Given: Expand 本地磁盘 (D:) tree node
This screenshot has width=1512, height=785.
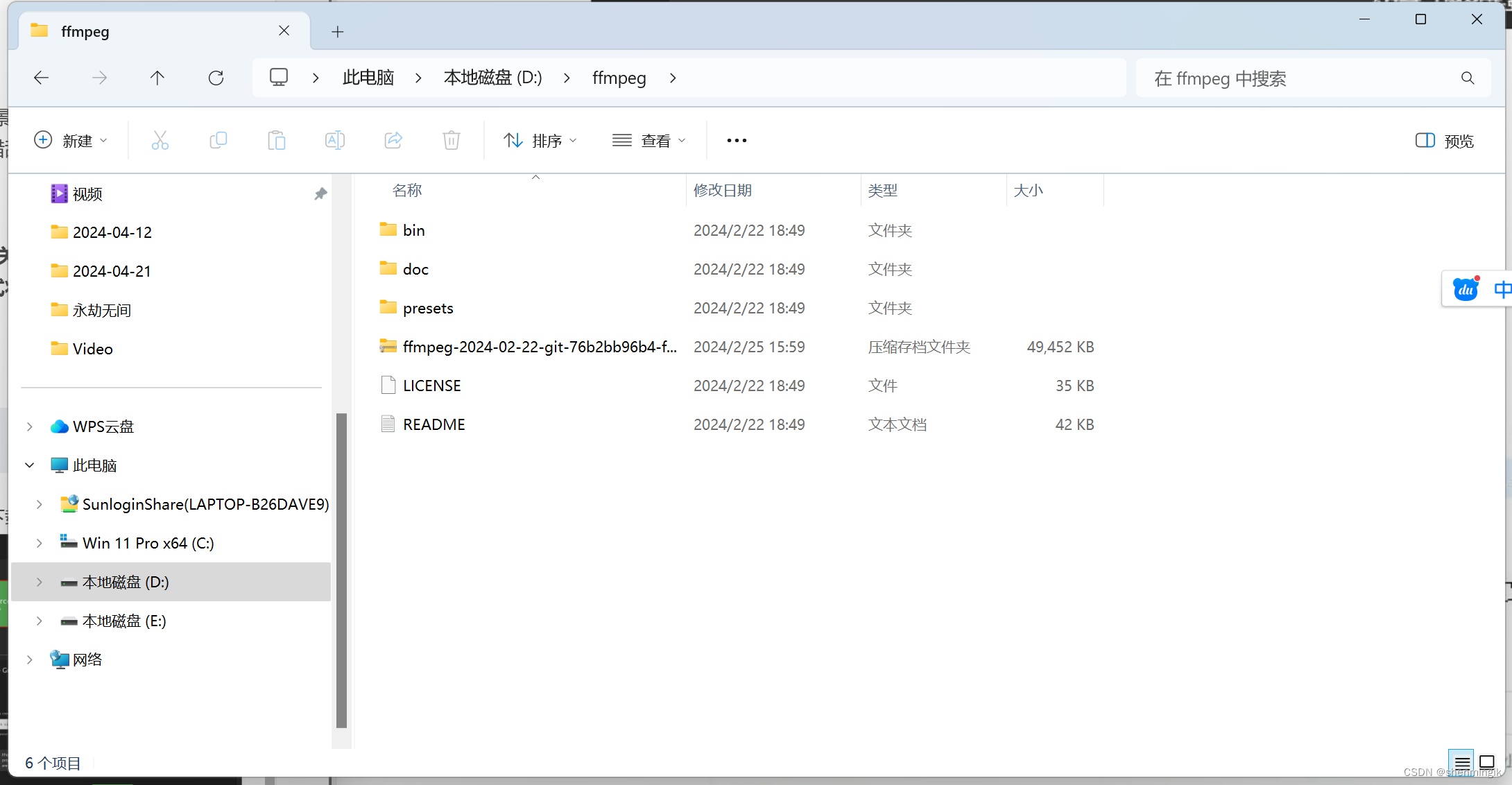Looking at the screenshot, I should [40, 582].
